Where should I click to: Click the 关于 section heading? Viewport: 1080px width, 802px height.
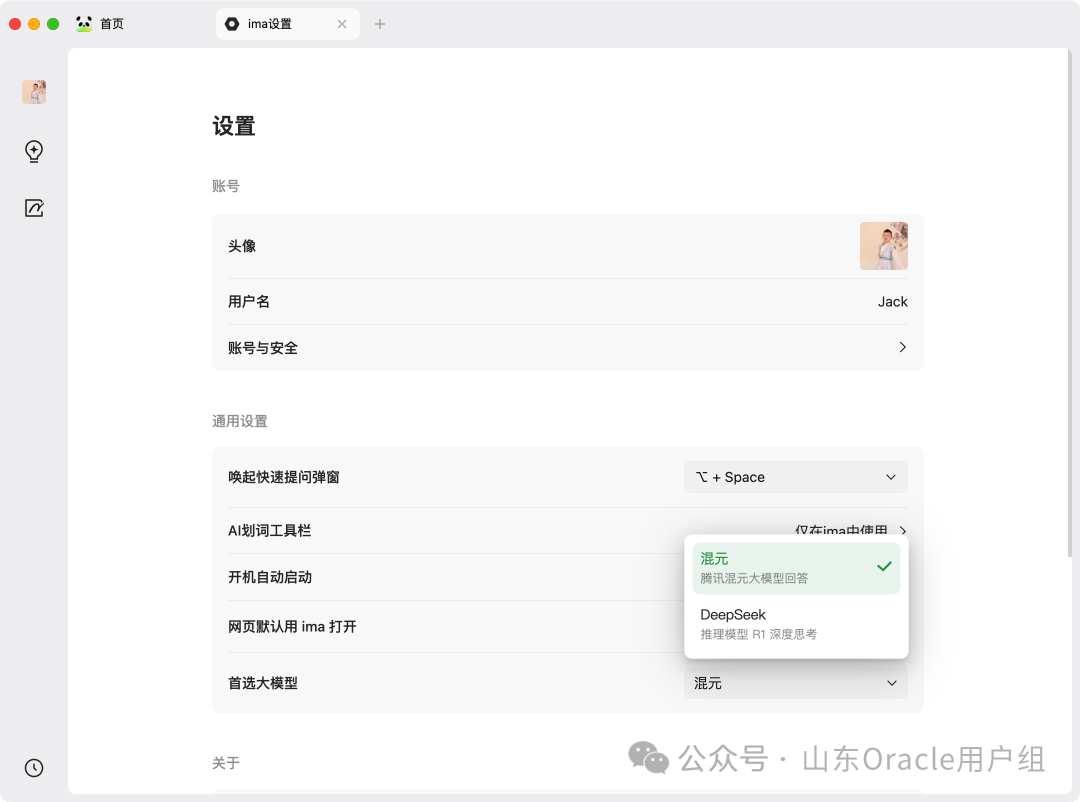coord(226,763)
